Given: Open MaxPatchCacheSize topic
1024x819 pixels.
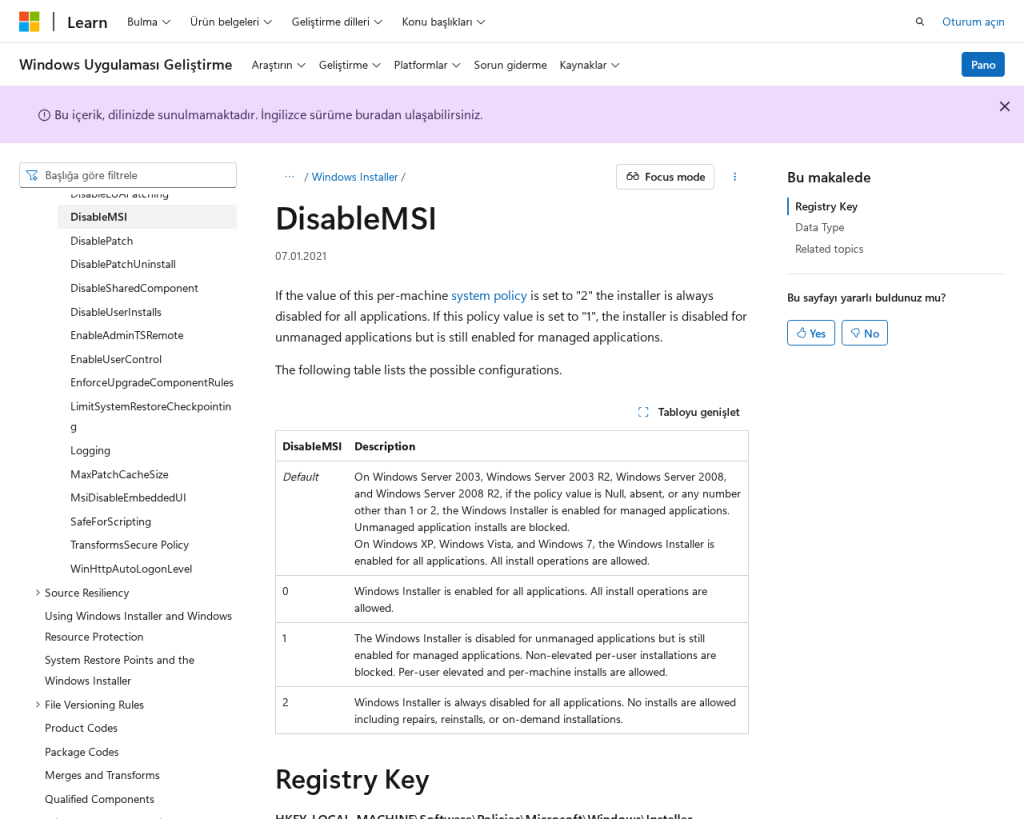Looking at the screenshot, I should [x=119, y=475].
